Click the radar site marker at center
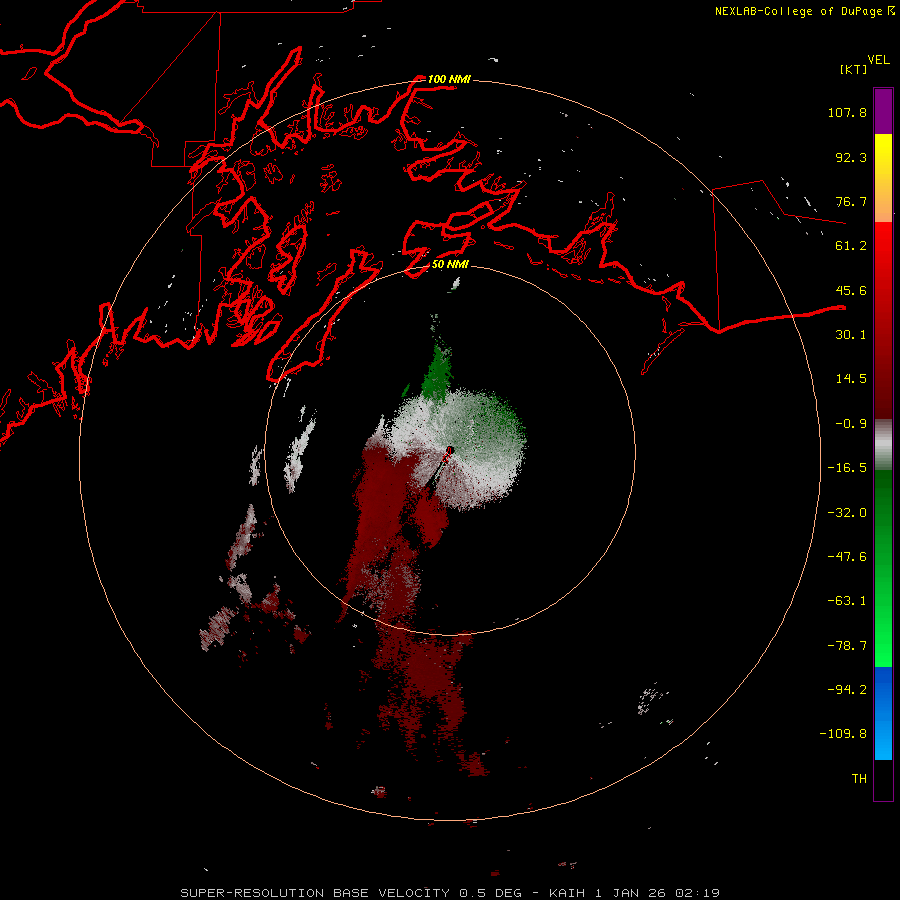Viewport: 900px width, 900px height. [449, 452]
